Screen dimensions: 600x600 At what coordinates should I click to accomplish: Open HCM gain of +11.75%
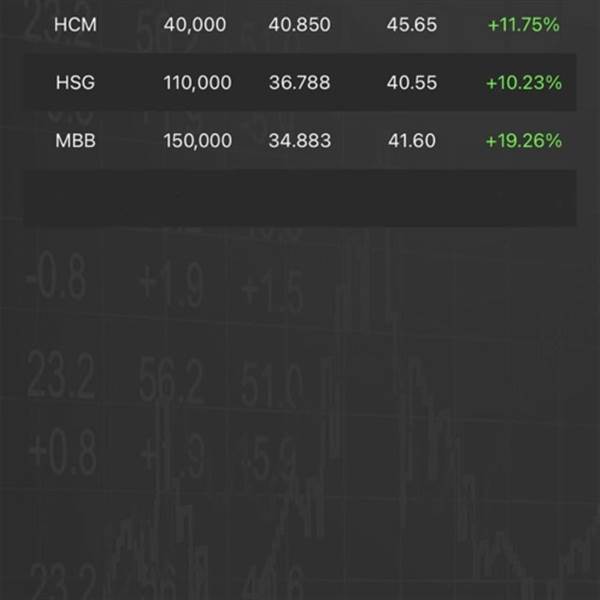point(523,25)
